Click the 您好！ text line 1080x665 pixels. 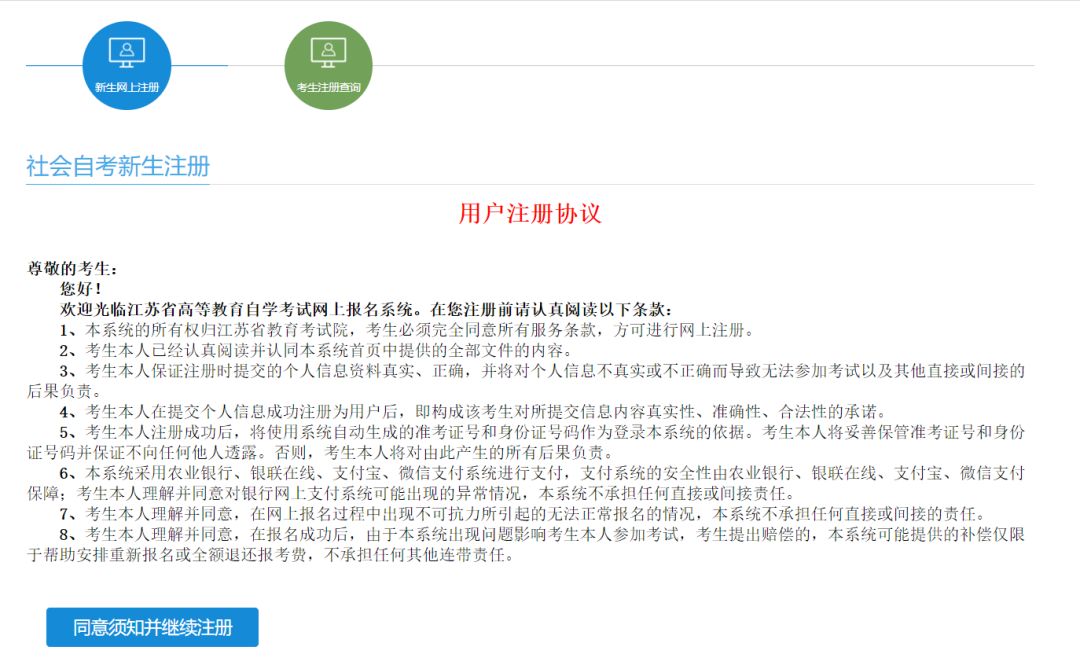point(81,288)
